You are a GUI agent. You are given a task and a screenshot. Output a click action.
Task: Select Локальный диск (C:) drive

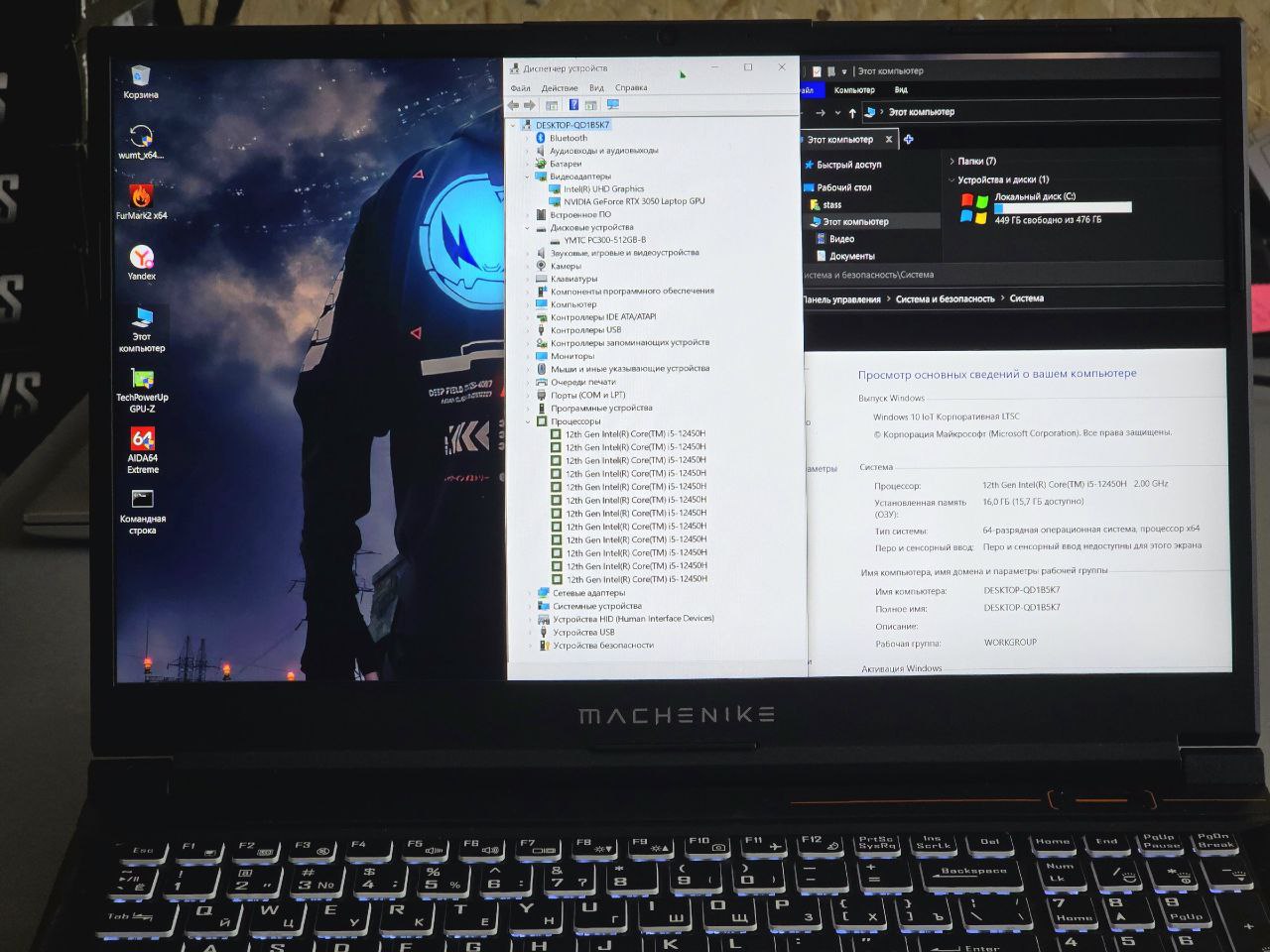pyautogui.click(x=1034, y=197)
